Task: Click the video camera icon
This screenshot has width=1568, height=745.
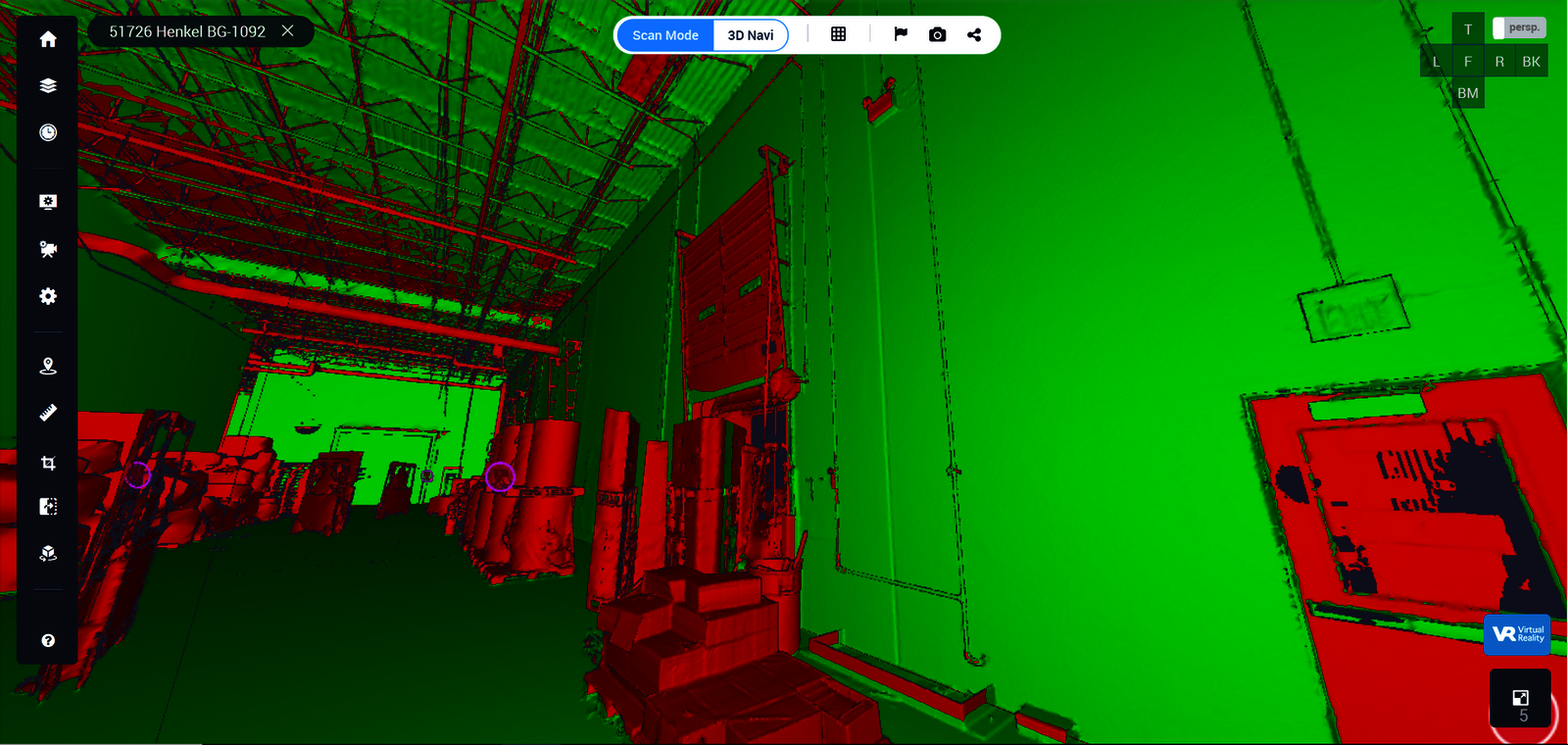Action: click(48, 249)
